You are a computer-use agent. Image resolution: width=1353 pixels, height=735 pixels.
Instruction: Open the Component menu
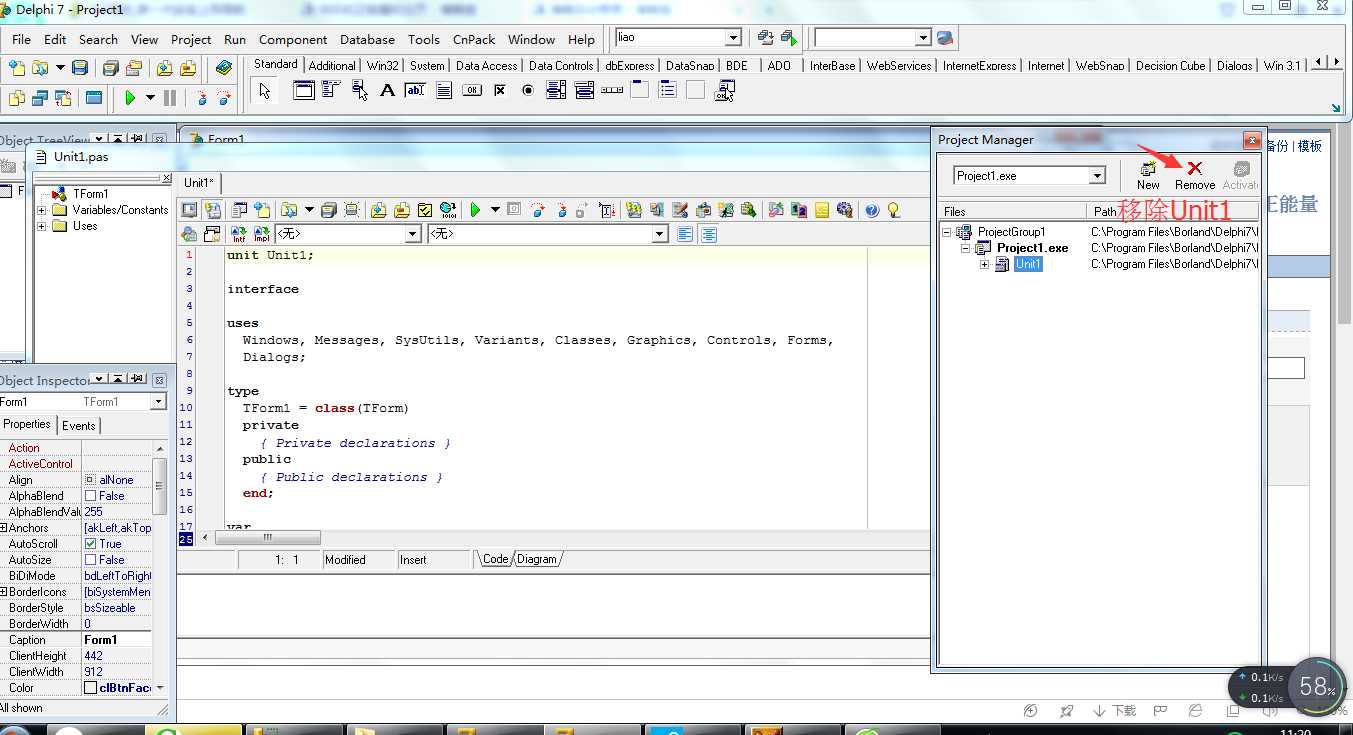[x=292, y=40]
